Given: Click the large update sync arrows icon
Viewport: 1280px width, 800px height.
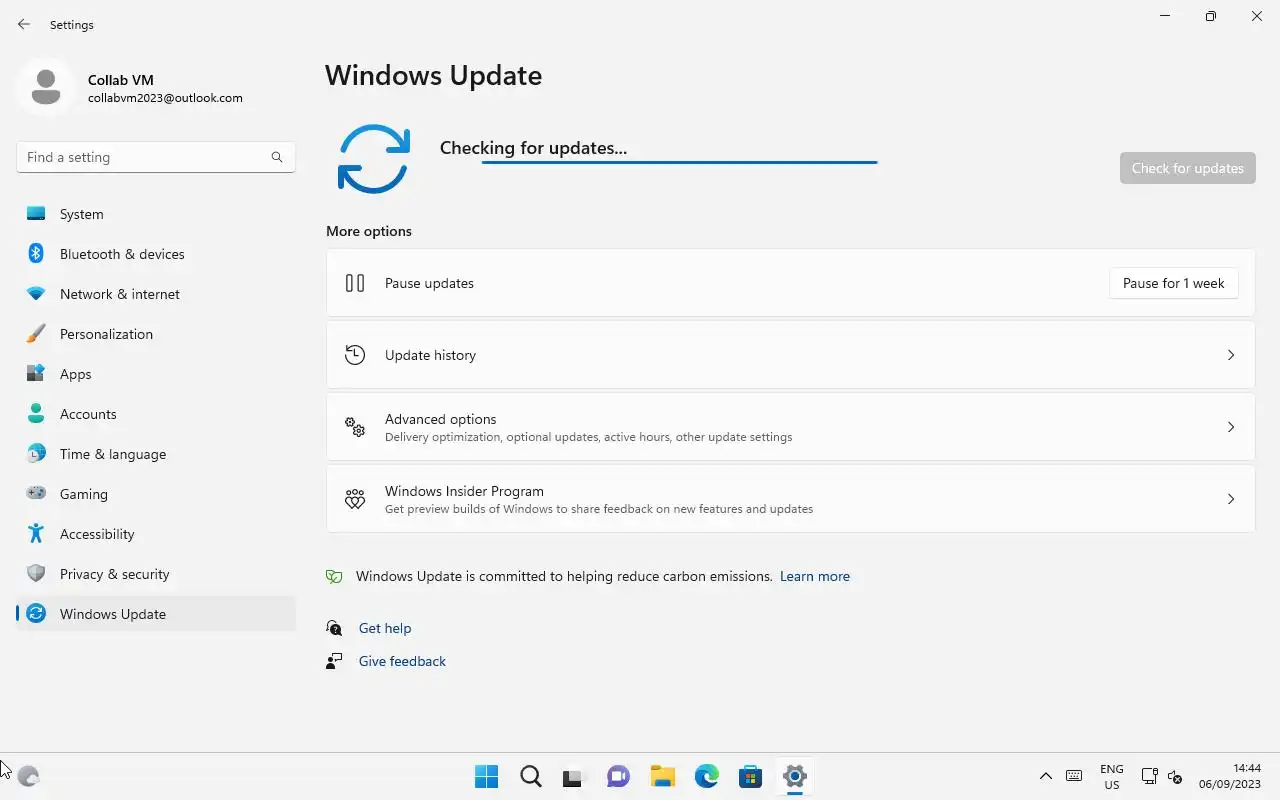Looking at the screenshot, I should [x=374, y=159].
